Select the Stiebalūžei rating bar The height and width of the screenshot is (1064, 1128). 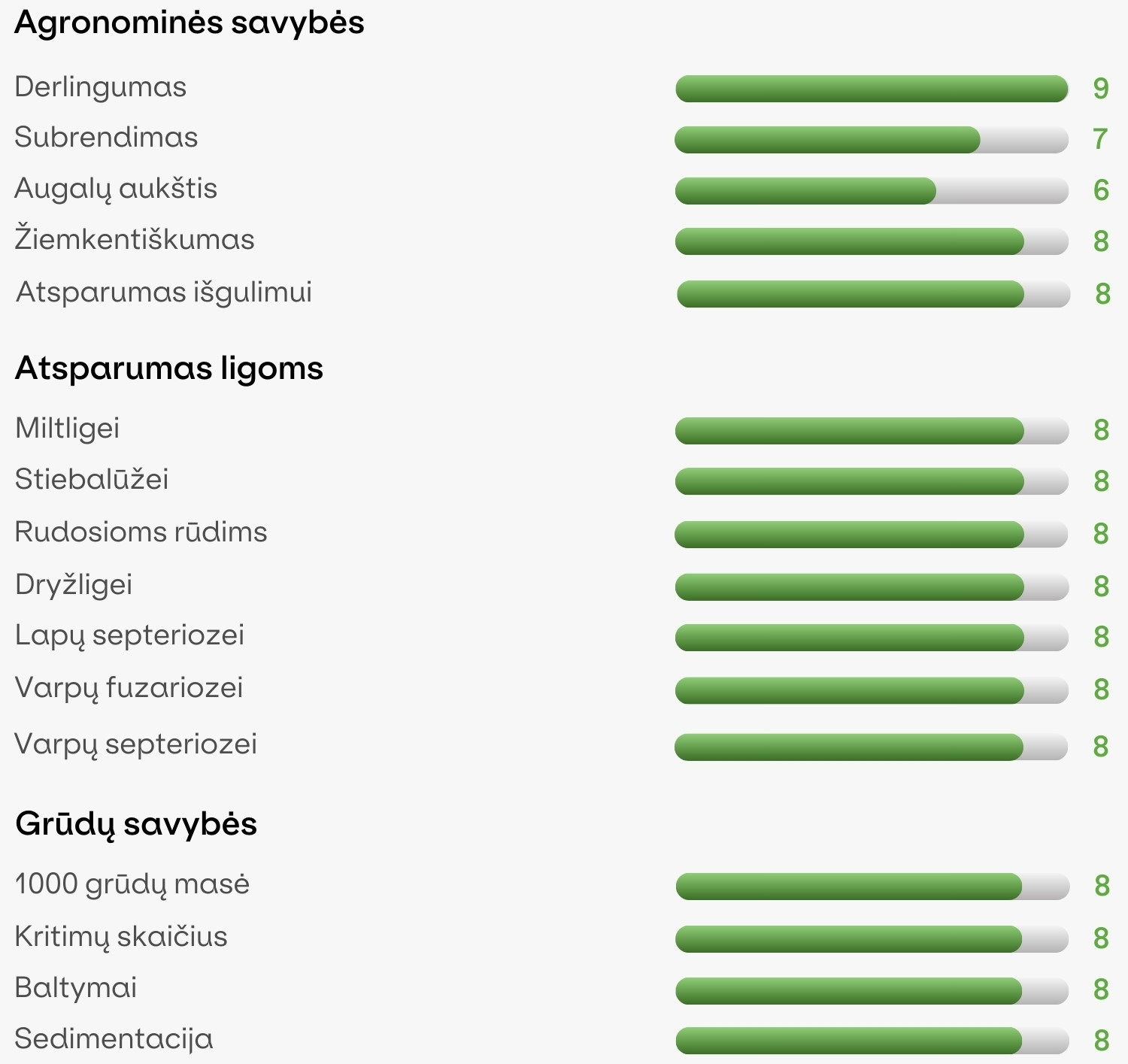(x=872, y=481)
